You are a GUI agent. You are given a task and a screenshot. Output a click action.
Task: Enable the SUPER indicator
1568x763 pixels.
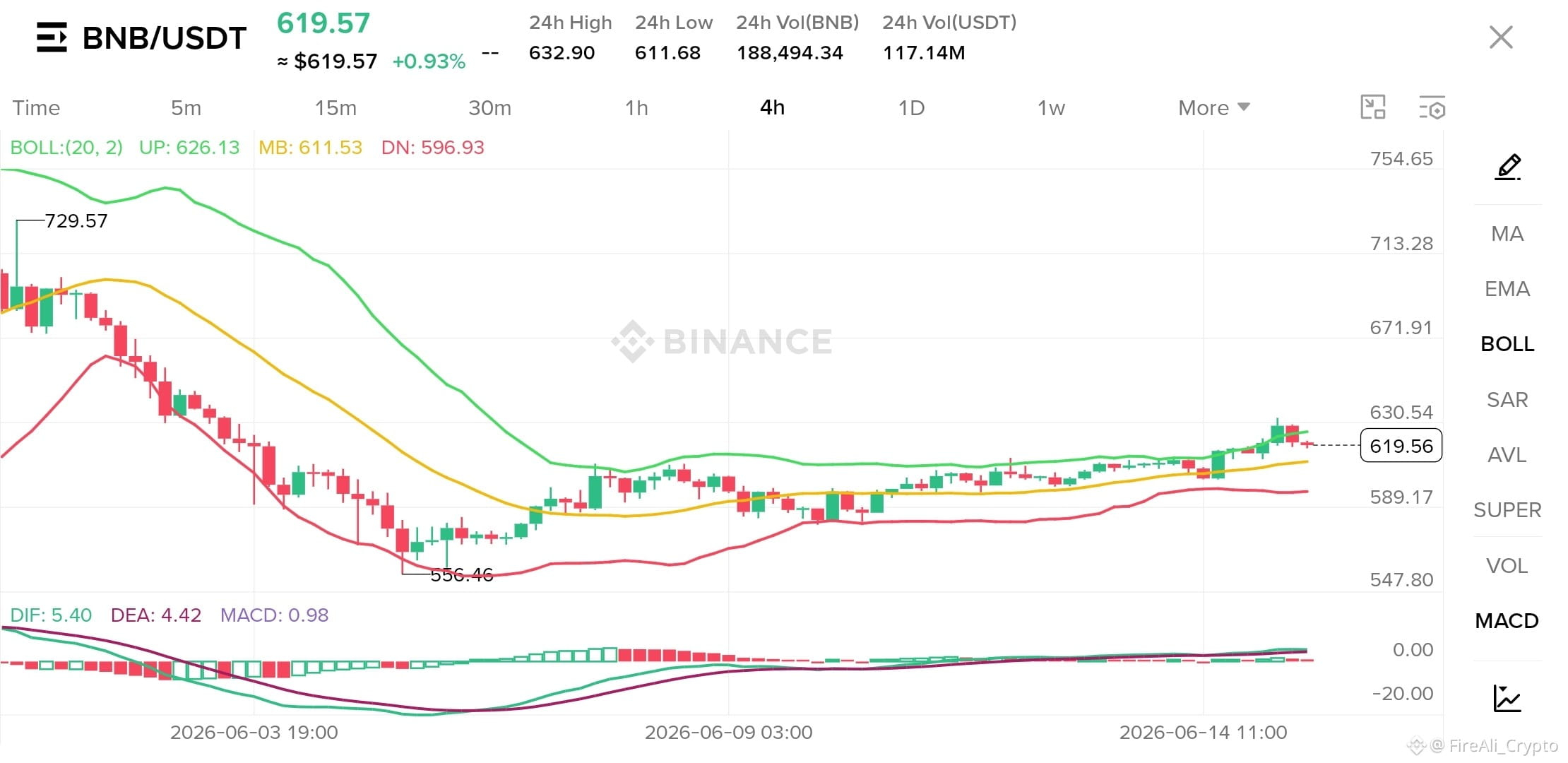tap(1507, 510)
